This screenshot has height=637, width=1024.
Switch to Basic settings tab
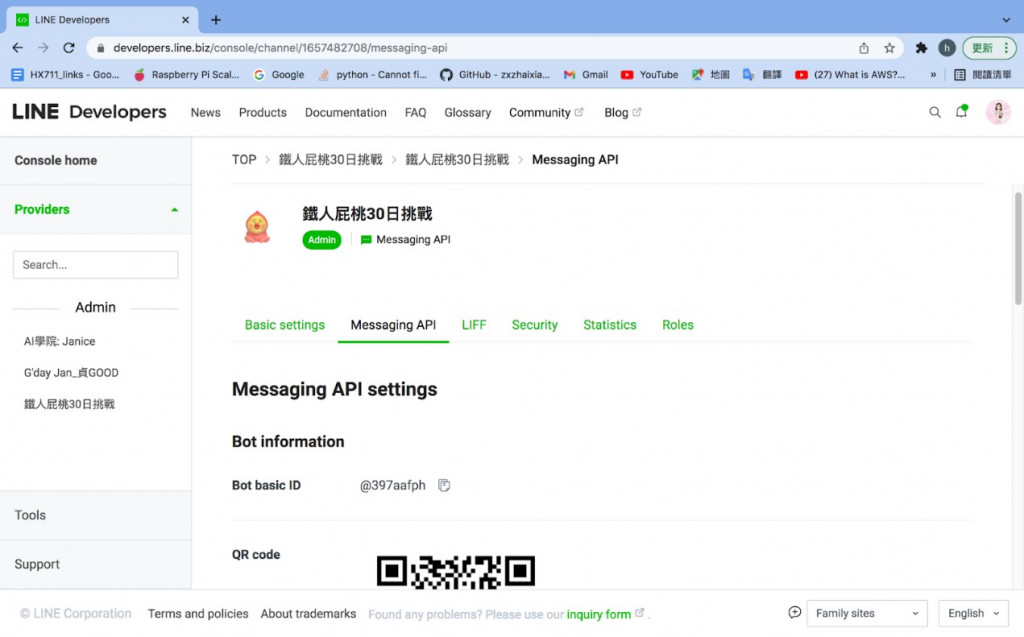285,325
